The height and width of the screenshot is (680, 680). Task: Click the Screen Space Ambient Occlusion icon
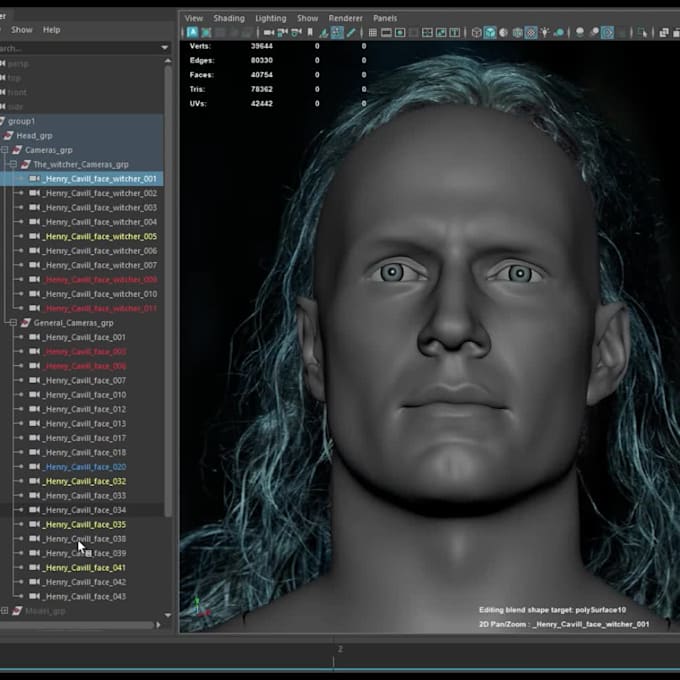[x=580, y=33]
